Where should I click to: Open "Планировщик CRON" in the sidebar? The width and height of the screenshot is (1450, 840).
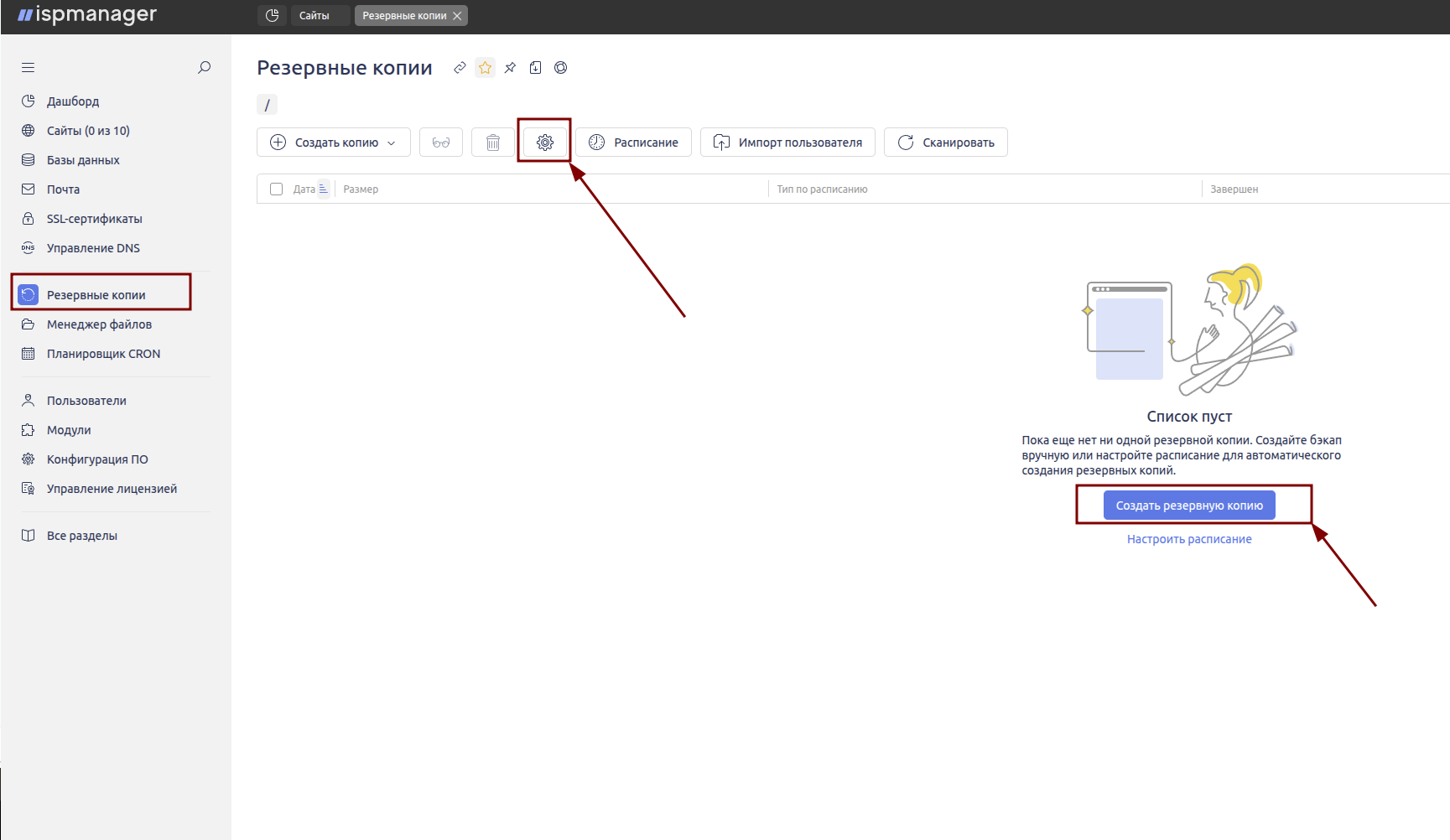coord(103,354)
